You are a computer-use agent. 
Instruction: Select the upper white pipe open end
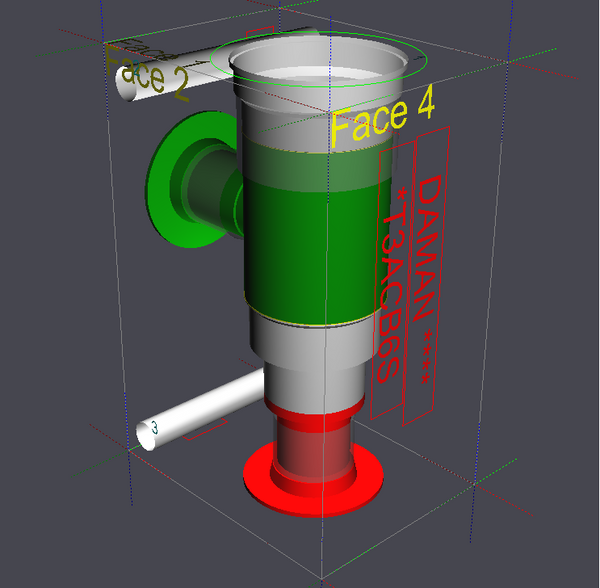tap(126, 83)
